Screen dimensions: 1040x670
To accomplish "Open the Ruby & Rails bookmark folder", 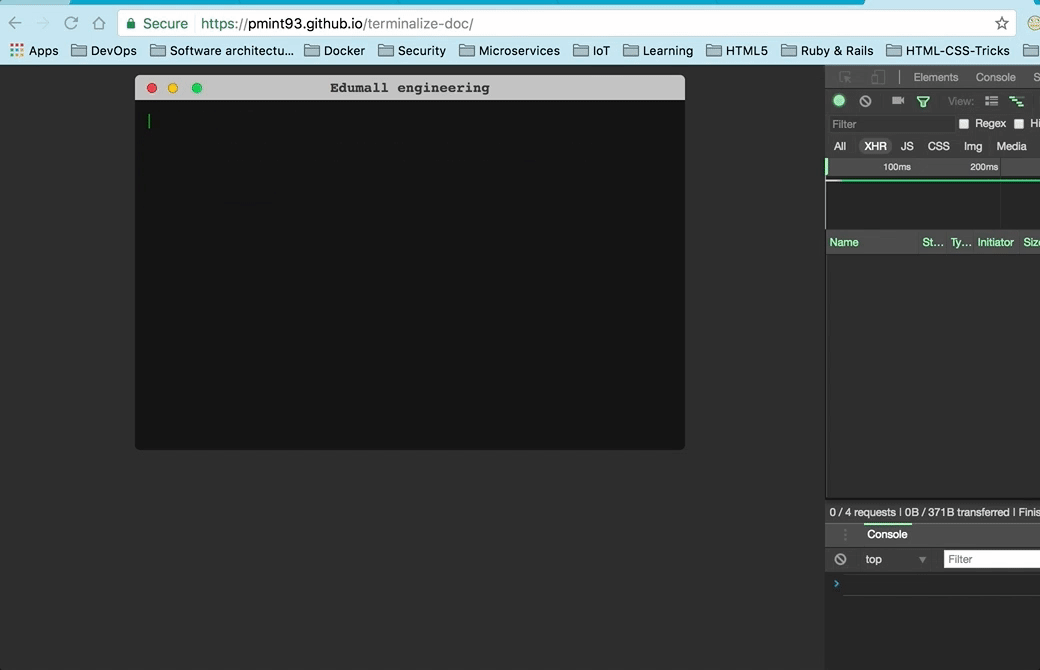I will [x=827, y=50].
